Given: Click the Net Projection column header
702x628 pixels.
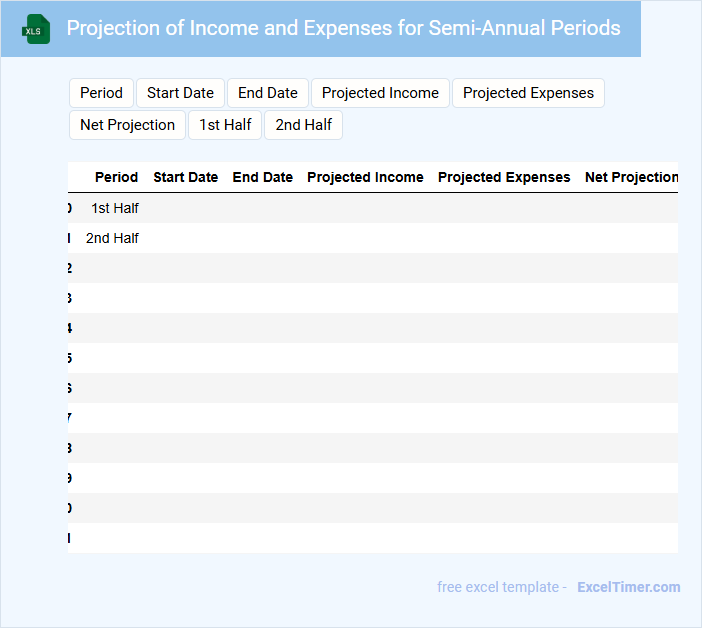Looking at the screenshot, I should 631,177.
